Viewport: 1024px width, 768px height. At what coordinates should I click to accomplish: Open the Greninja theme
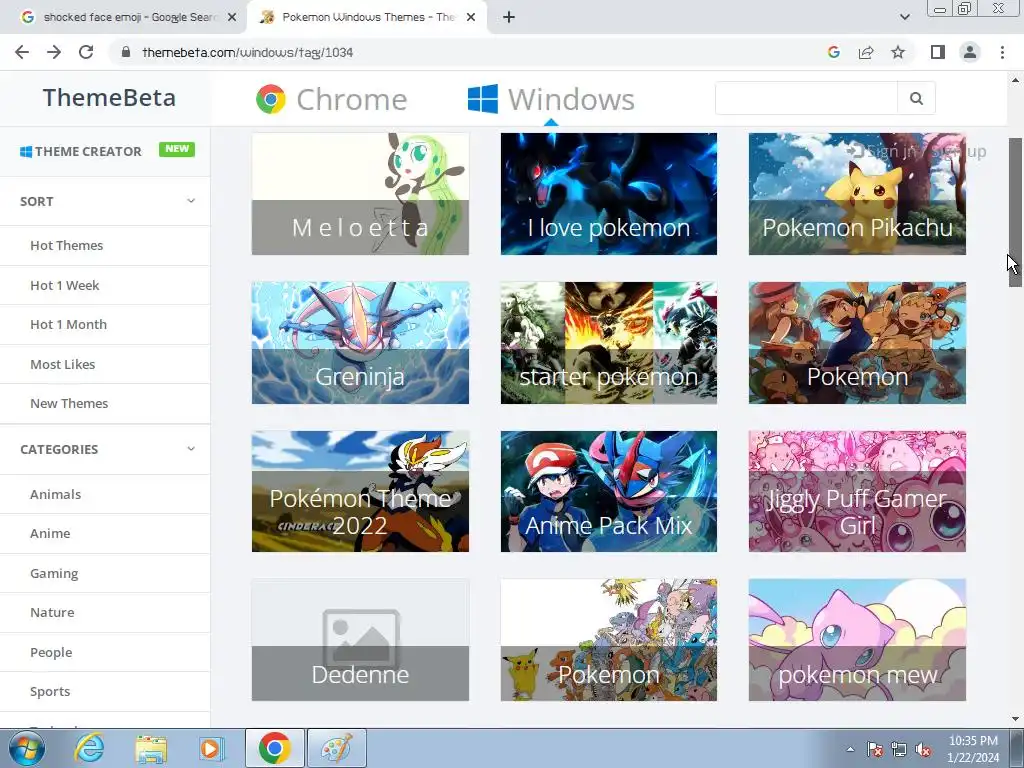(x=360, y=343)
